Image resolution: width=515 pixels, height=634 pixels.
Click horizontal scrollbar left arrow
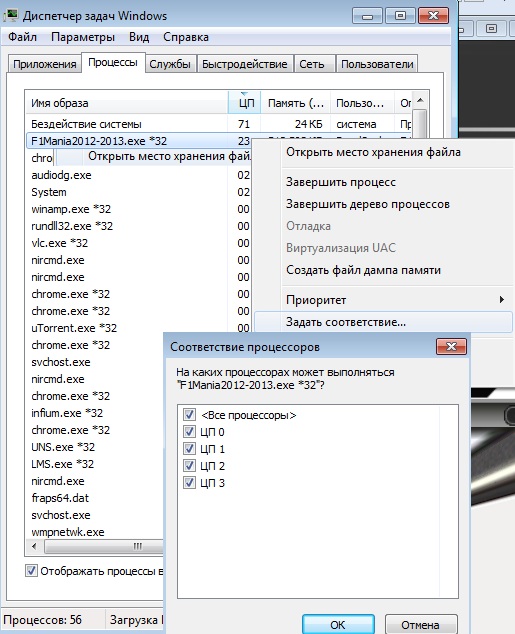coord(34,546)
